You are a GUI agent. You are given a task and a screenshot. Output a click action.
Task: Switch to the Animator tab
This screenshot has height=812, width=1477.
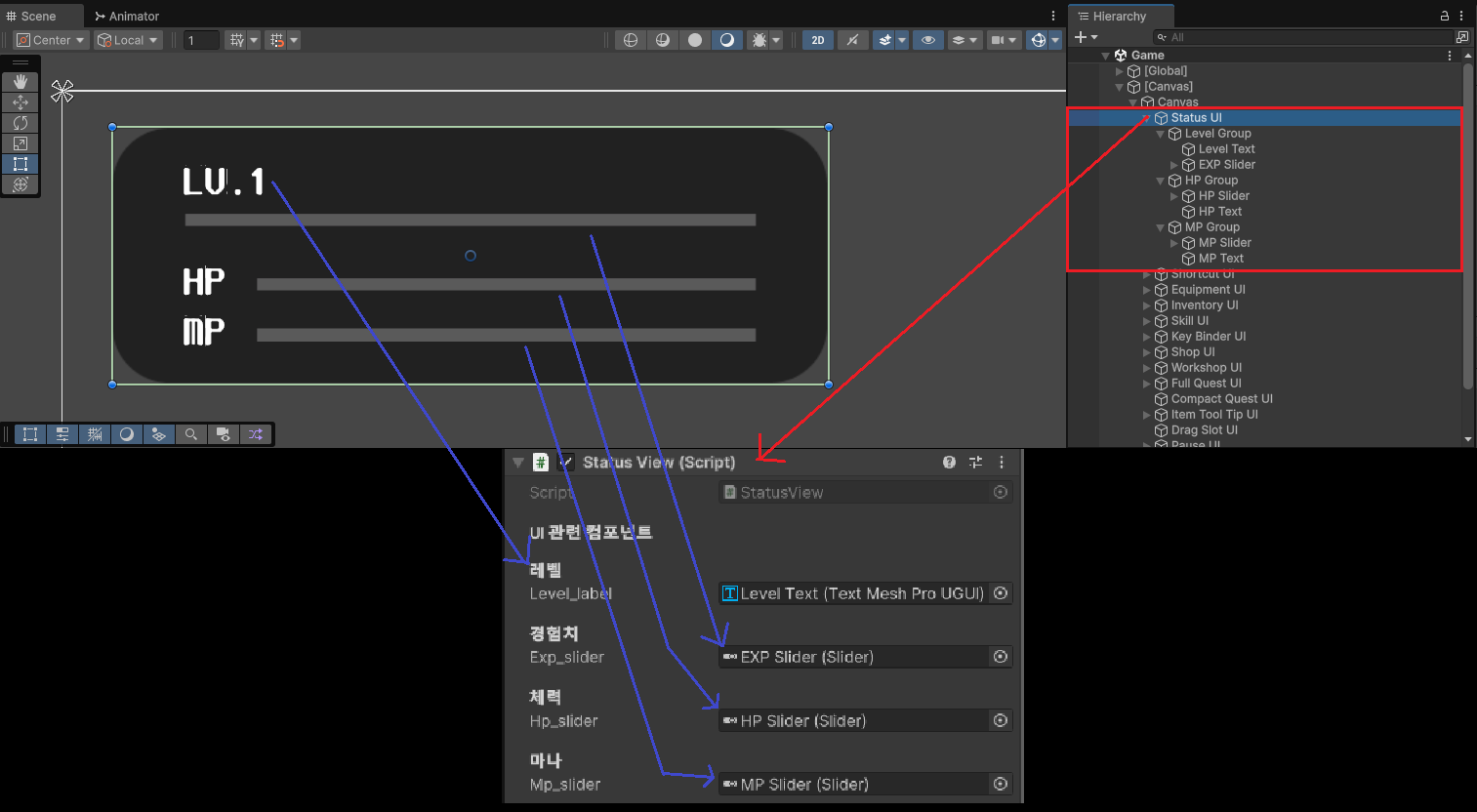127,16
